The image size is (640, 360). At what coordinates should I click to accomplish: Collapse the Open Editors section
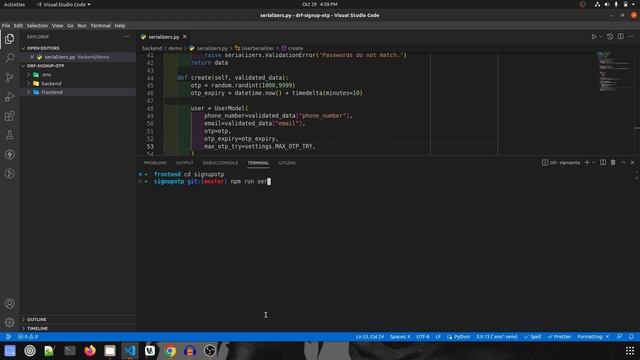pyautogui.click(x=43, y=48)
